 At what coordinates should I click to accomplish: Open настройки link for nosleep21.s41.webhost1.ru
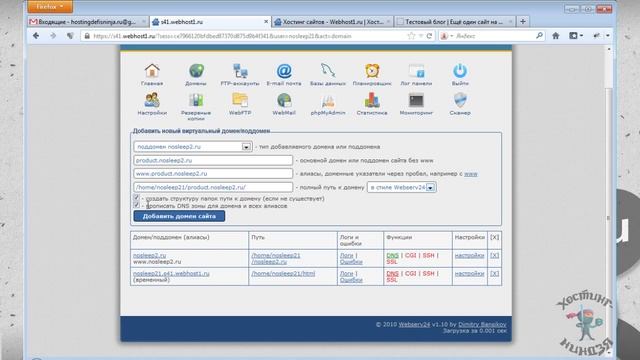pos(469,273)
